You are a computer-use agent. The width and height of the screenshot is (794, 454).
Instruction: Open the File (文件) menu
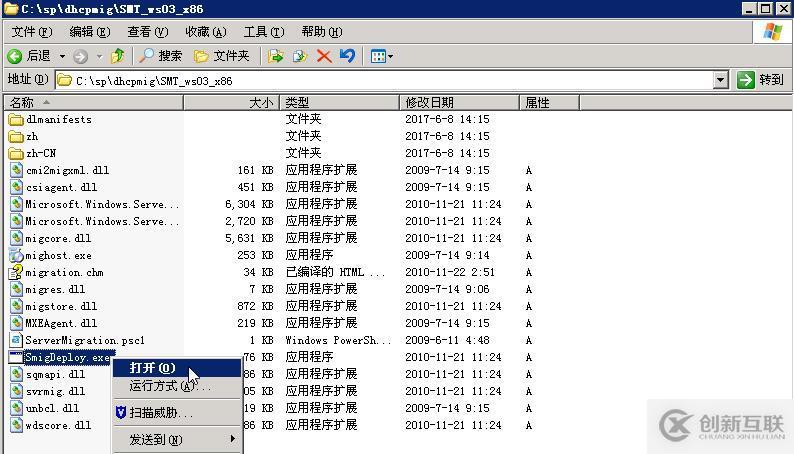pos(31,32)
